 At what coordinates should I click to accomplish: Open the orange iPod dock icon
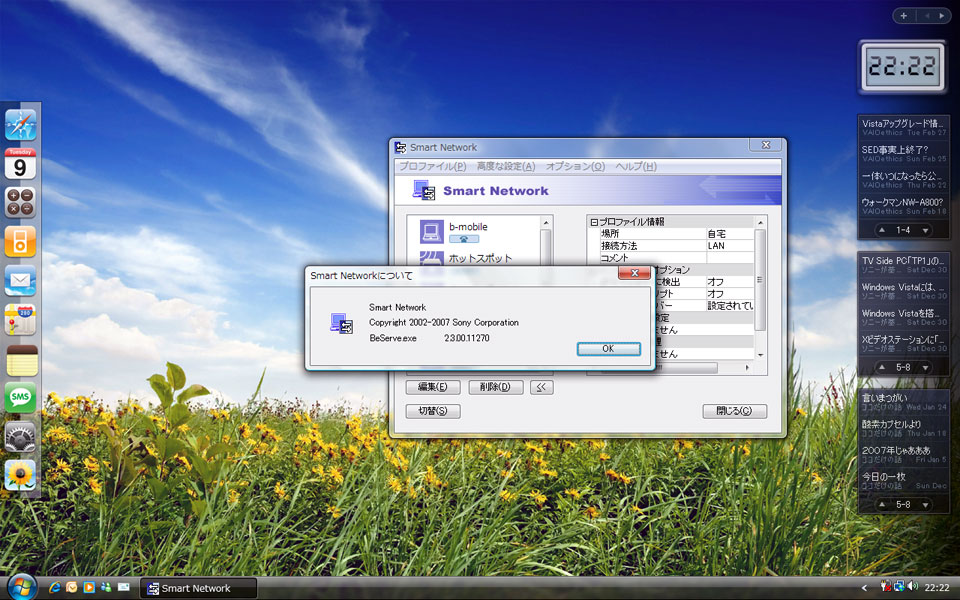pyautogui.click(x=20, y=241)
